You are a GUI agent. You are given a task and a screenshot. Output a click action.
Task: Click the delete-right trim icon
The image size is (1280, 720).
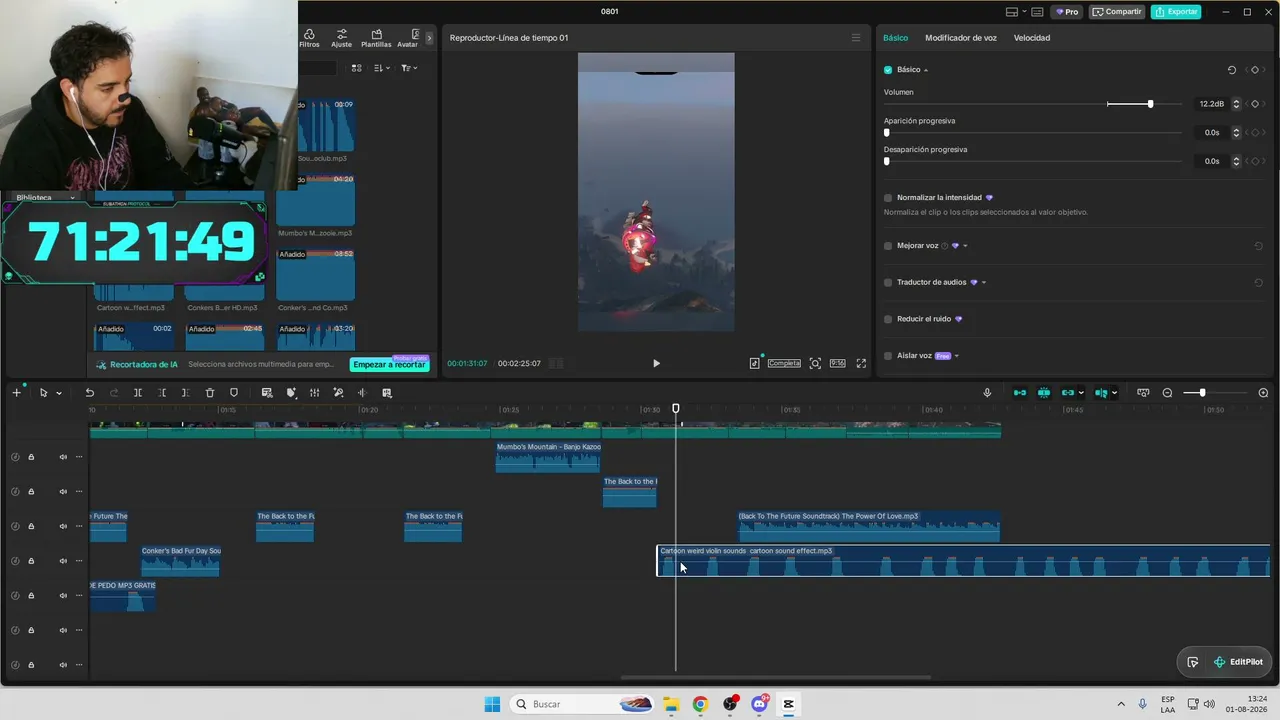pyautogui.click(x=185, y=393)
